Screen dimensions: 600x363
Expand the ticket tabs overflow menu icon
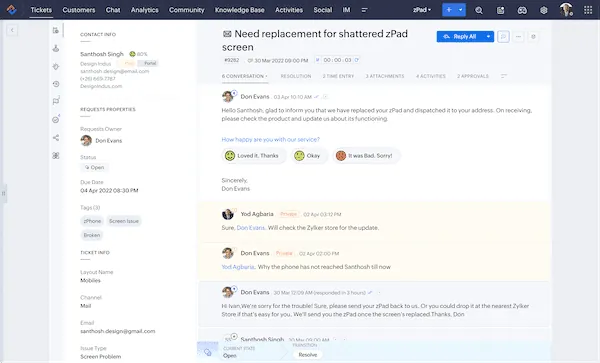pos(504,76)
